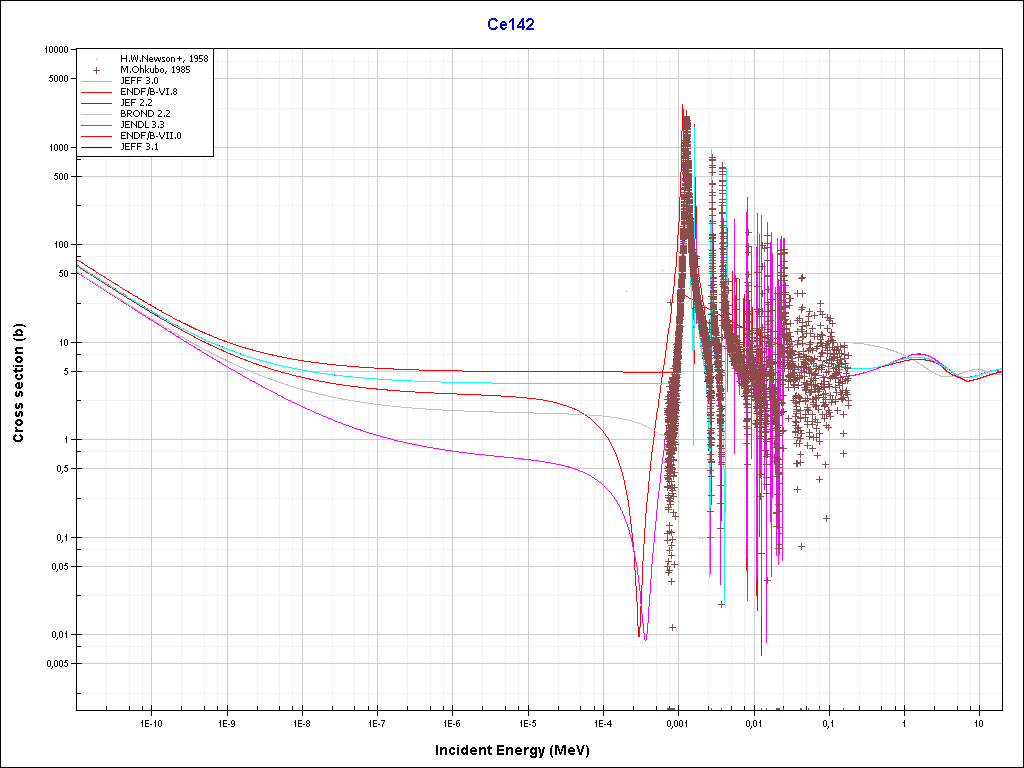Select the ENDF/B-VII.0 legend label
This screenshot has height=768, width=1024.
(150, 136)
